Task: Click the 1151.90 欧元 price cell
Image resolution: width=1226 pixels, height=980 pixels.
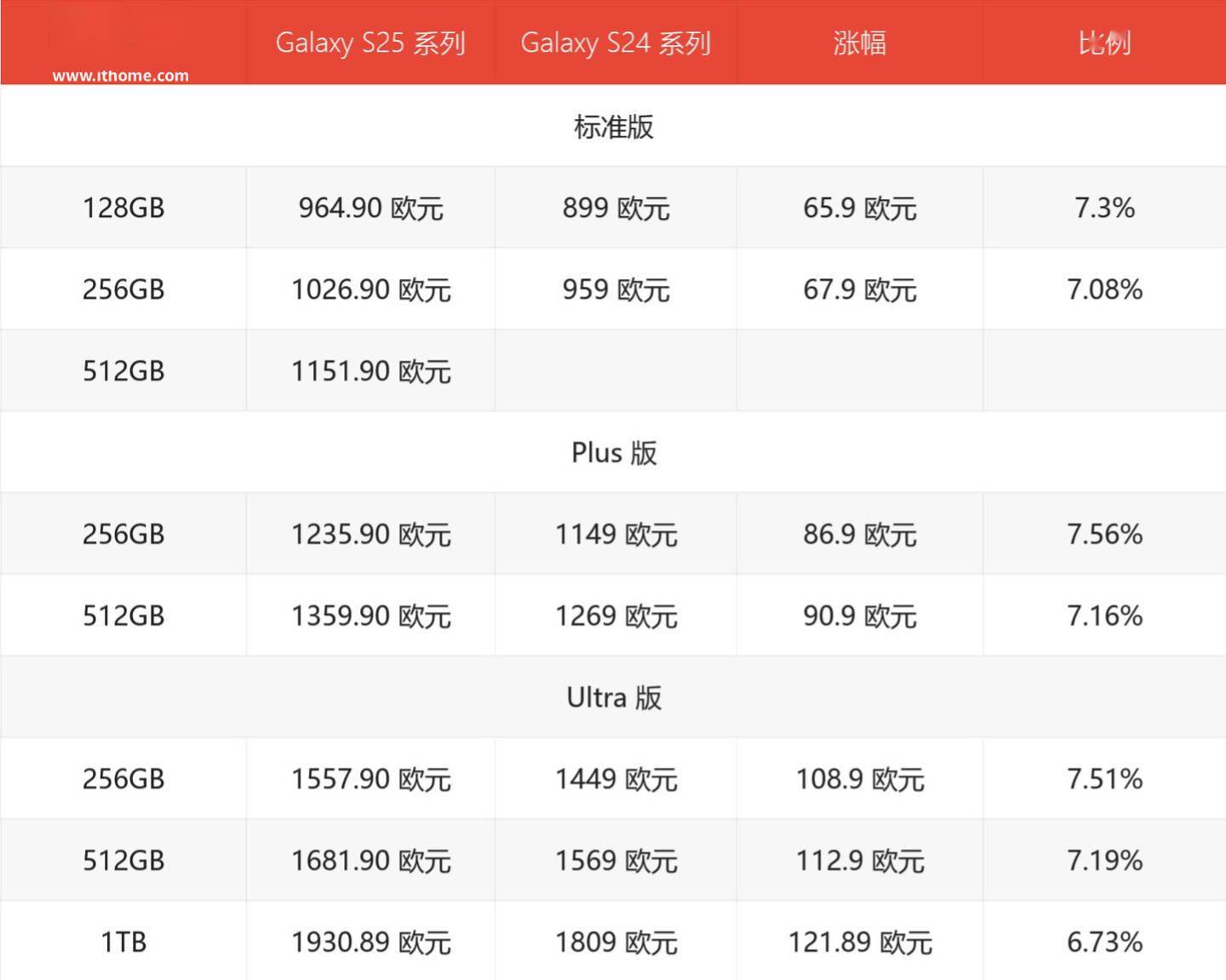Action: (370, 371)
